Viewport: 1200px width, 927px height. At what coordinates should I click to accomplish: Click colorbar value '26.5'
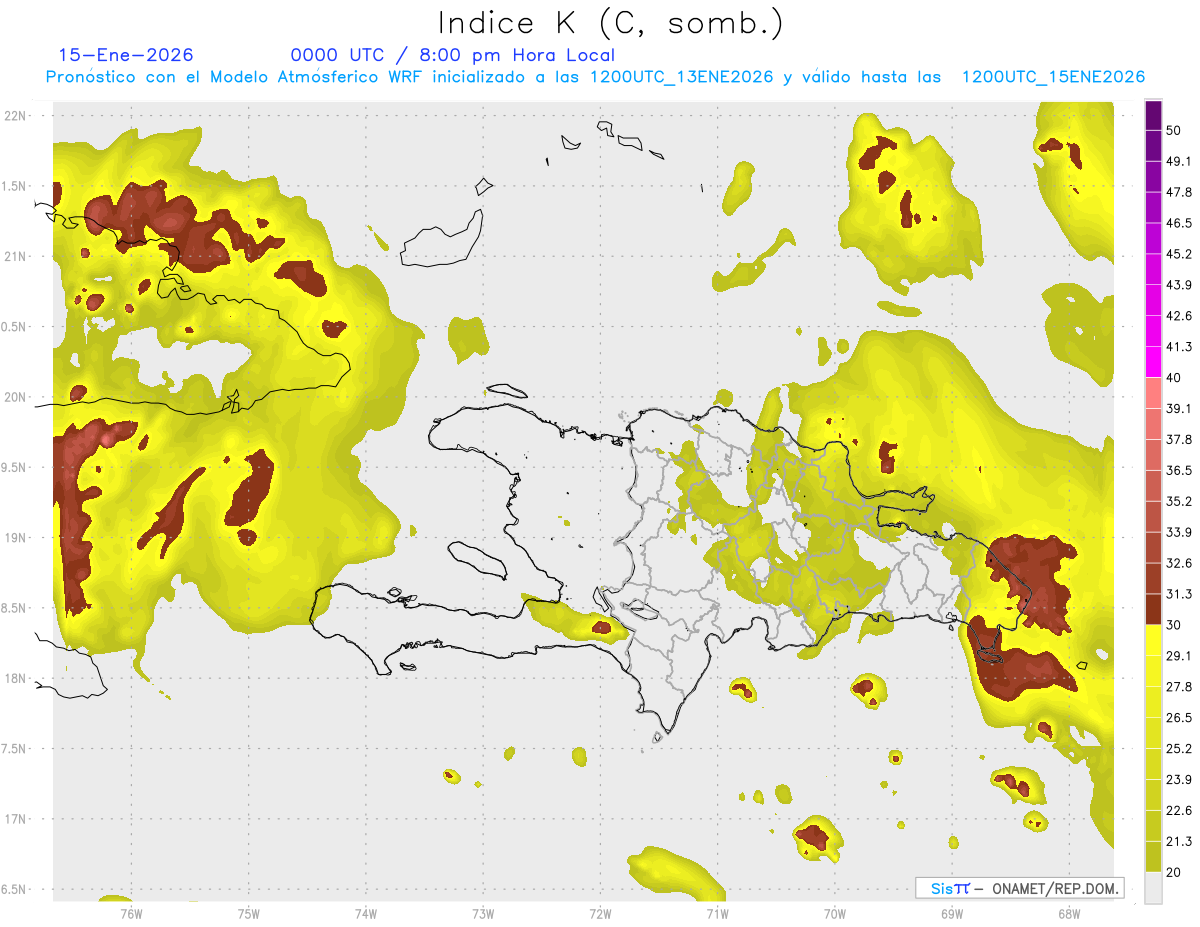[1179, 718]
